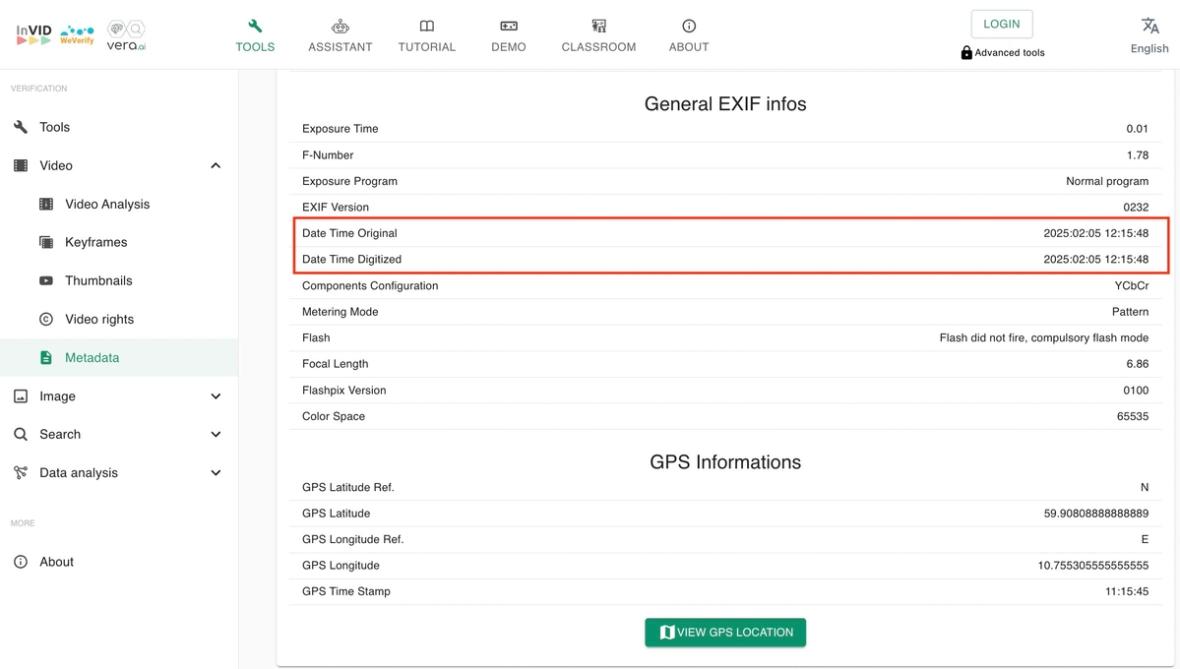This screenshot has height=669, width=1180.
Task: Click the About info icon in top navigation
Action: [689, 26]
